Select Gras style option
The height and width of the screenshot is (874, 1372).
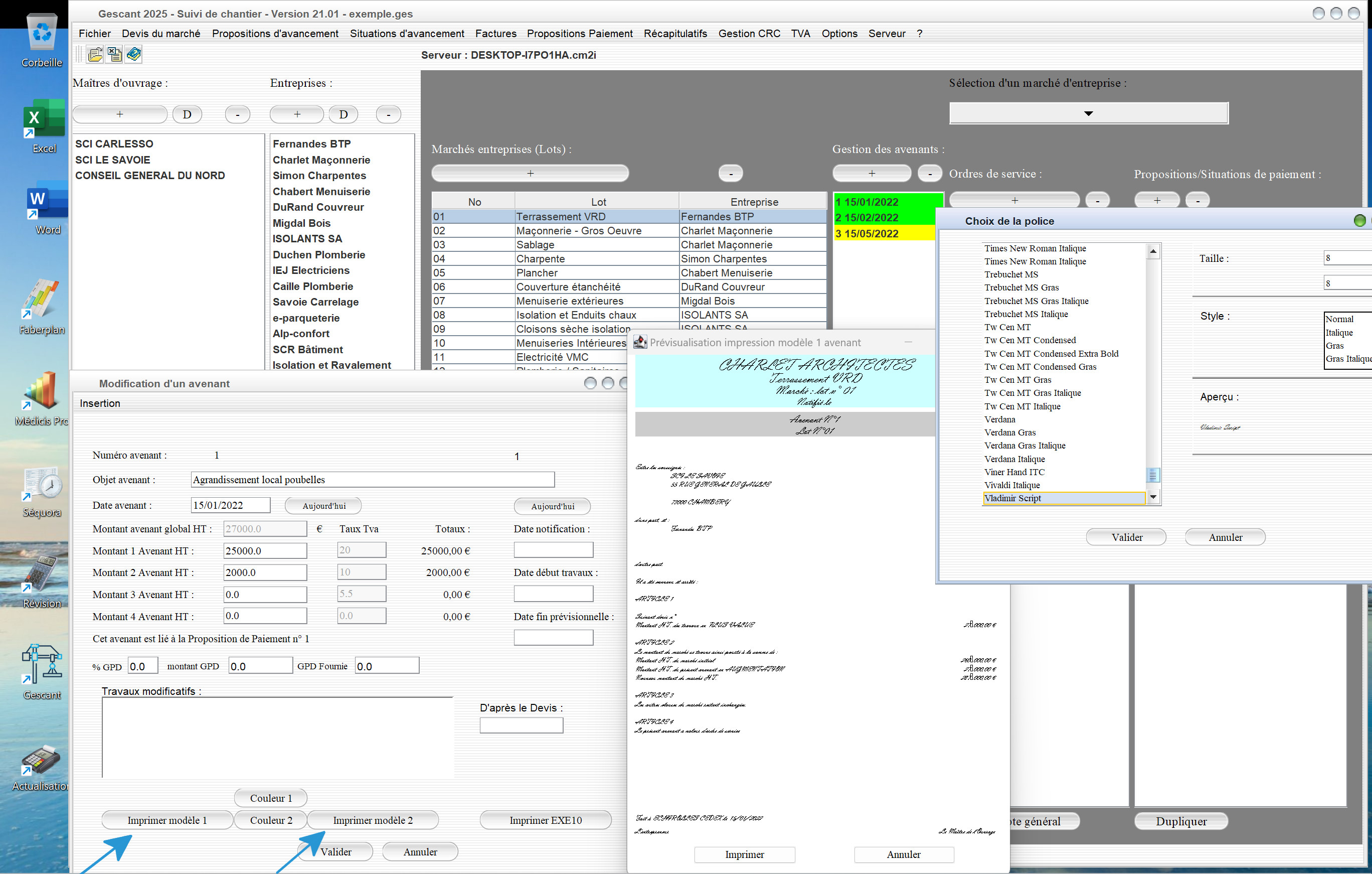[x=1334, y=346]
